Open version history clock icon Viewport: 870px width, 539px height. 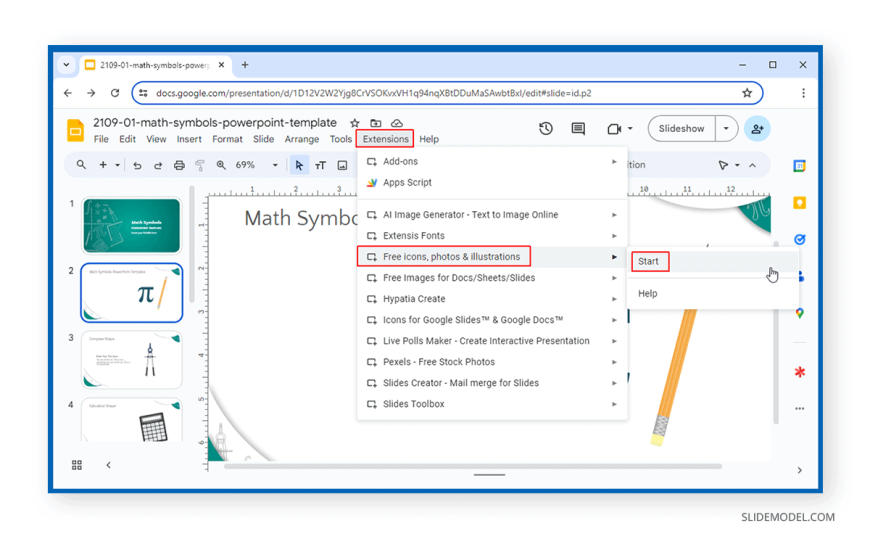click(x=546, y=129)
